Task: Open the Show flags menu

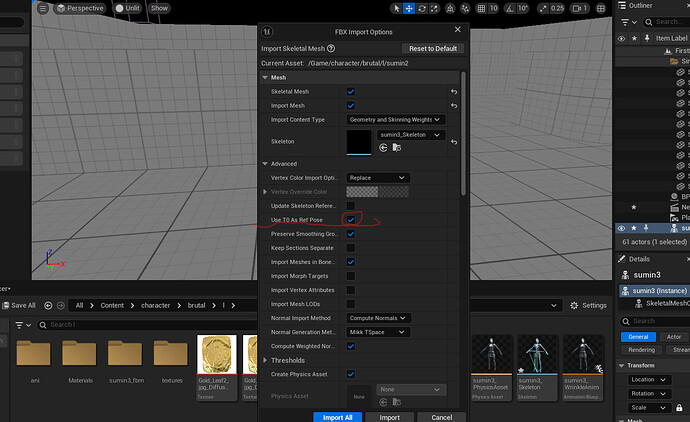Action: (x=159, y=8)
